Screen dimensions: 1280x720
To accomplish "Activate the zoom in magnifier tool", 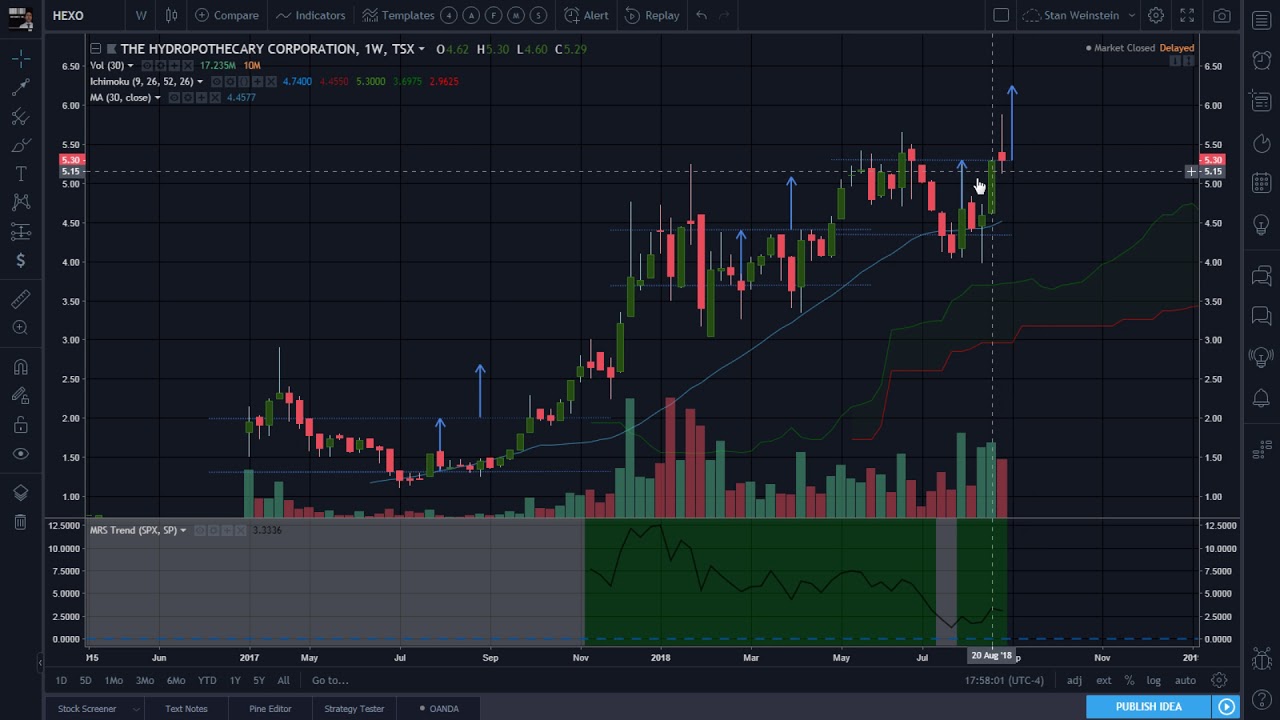I will pyautogui.click(x=20, y=328).
